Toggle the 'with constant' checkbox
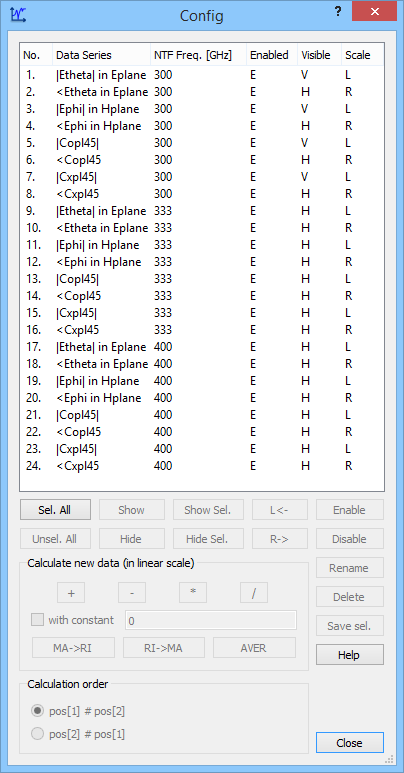Image resolution: width=404 pixels, height=773 pixels. point(37,620)
